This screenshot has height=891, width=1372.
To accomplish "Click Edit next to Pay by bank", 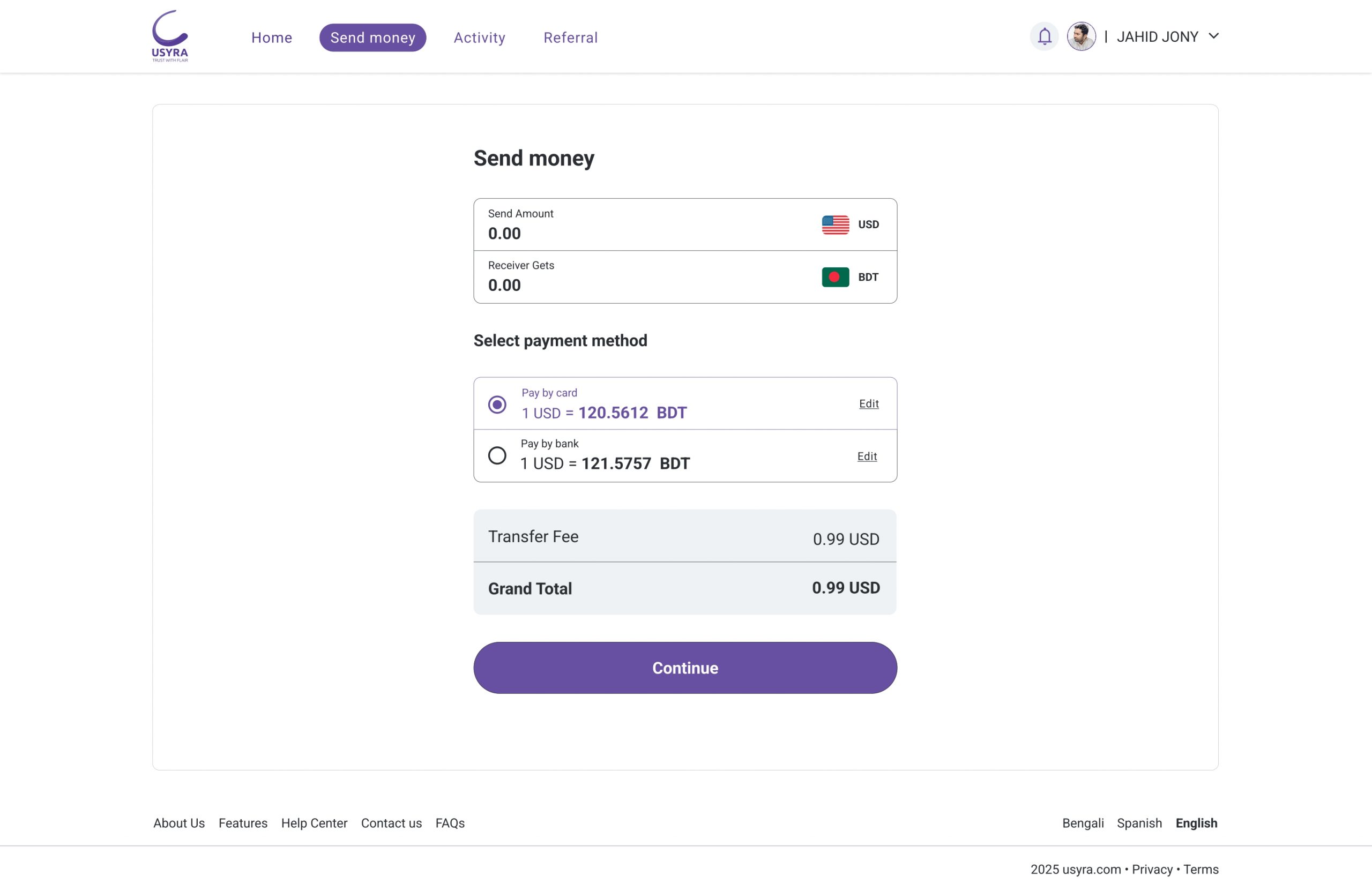I will tap(867, 456).
